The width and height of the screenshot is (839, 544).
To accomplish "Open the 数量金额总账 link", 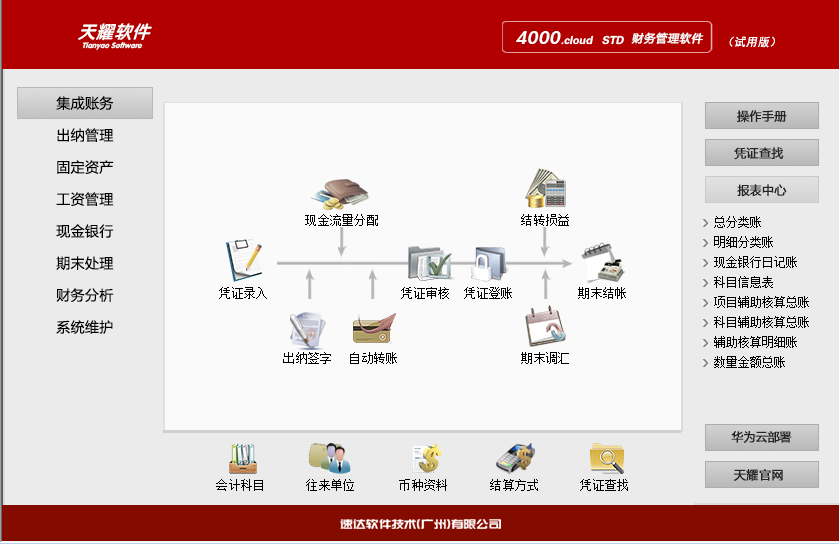I will [749, 362].
